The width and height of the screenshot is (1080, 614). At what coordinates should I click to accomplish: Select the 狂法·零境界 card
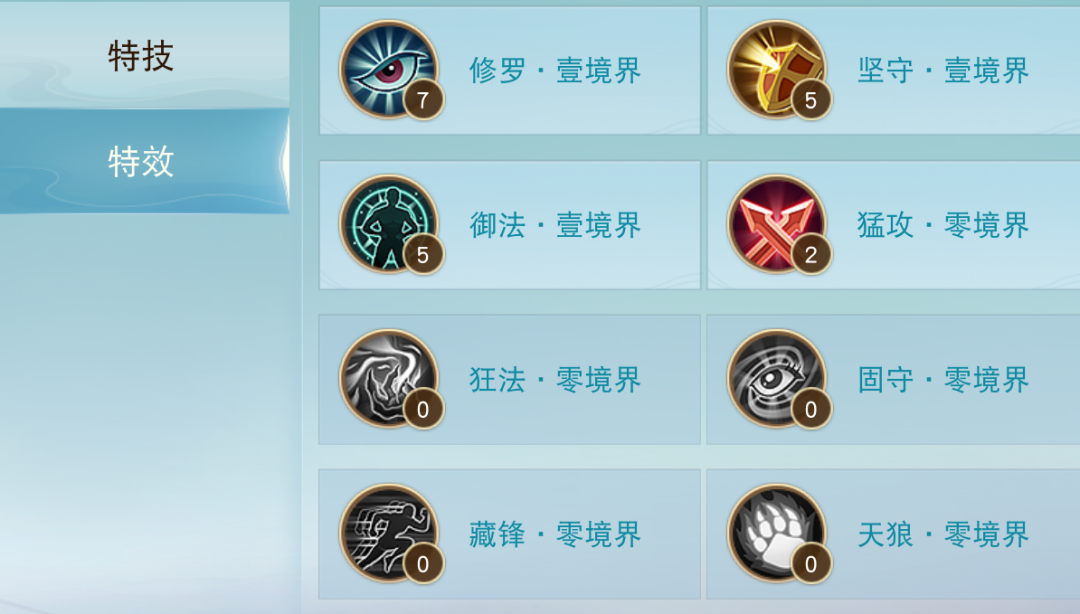510,380
